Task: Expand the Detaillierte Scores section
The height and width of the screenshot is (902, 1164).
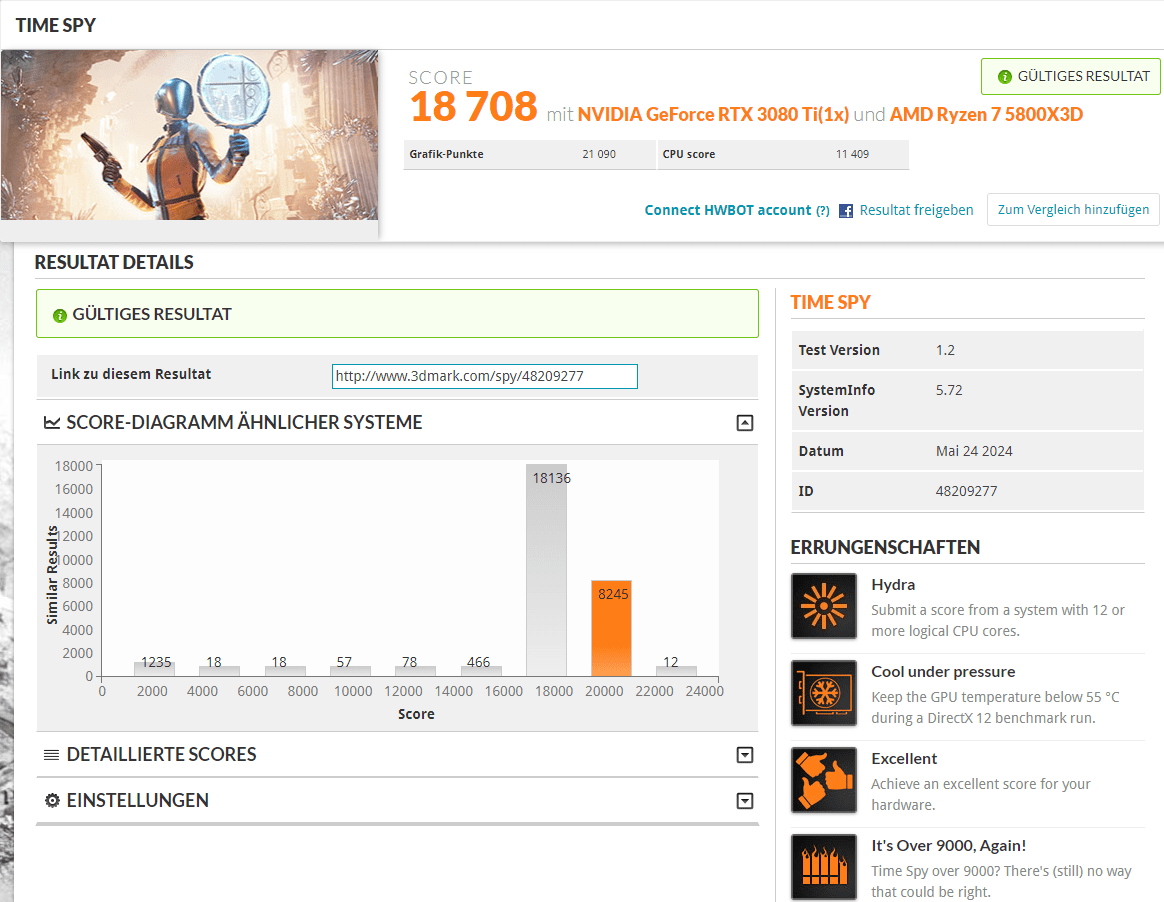Action: click(745, 755)
